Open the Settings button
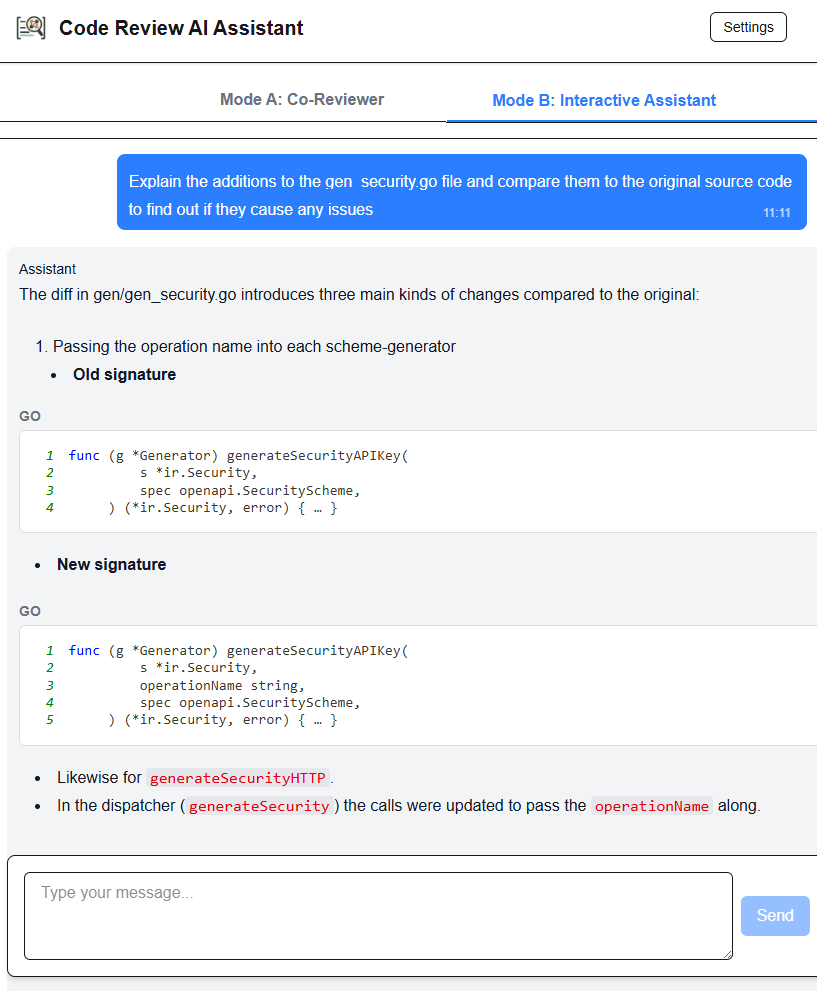Screen dimensions: 817x991 click(x=748, y=27)
